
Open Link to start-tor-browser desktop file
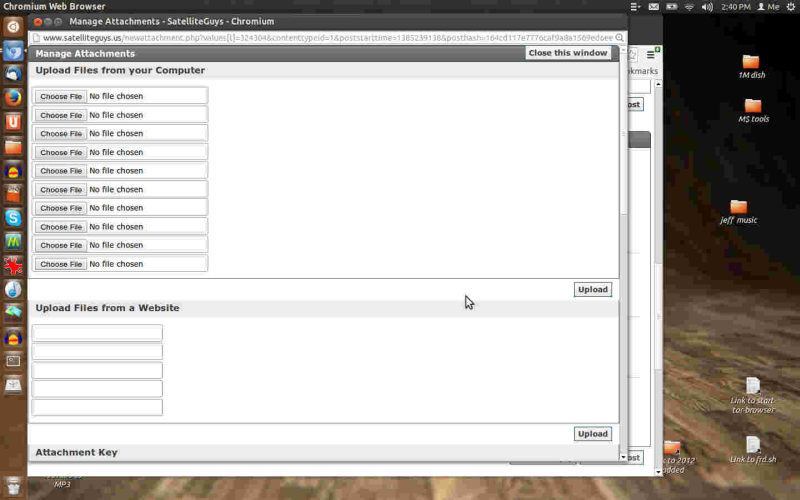pyautogui.click(x=753, y=395)
